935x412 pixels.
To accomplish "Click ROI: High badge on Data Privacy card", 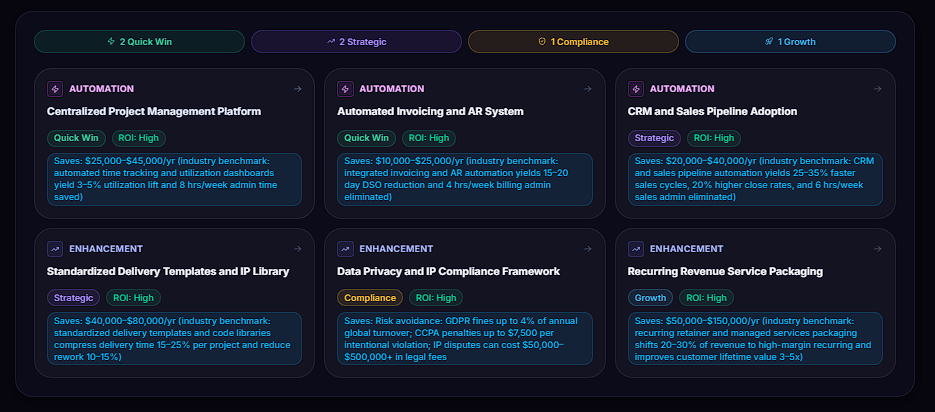I will [436, 298].
